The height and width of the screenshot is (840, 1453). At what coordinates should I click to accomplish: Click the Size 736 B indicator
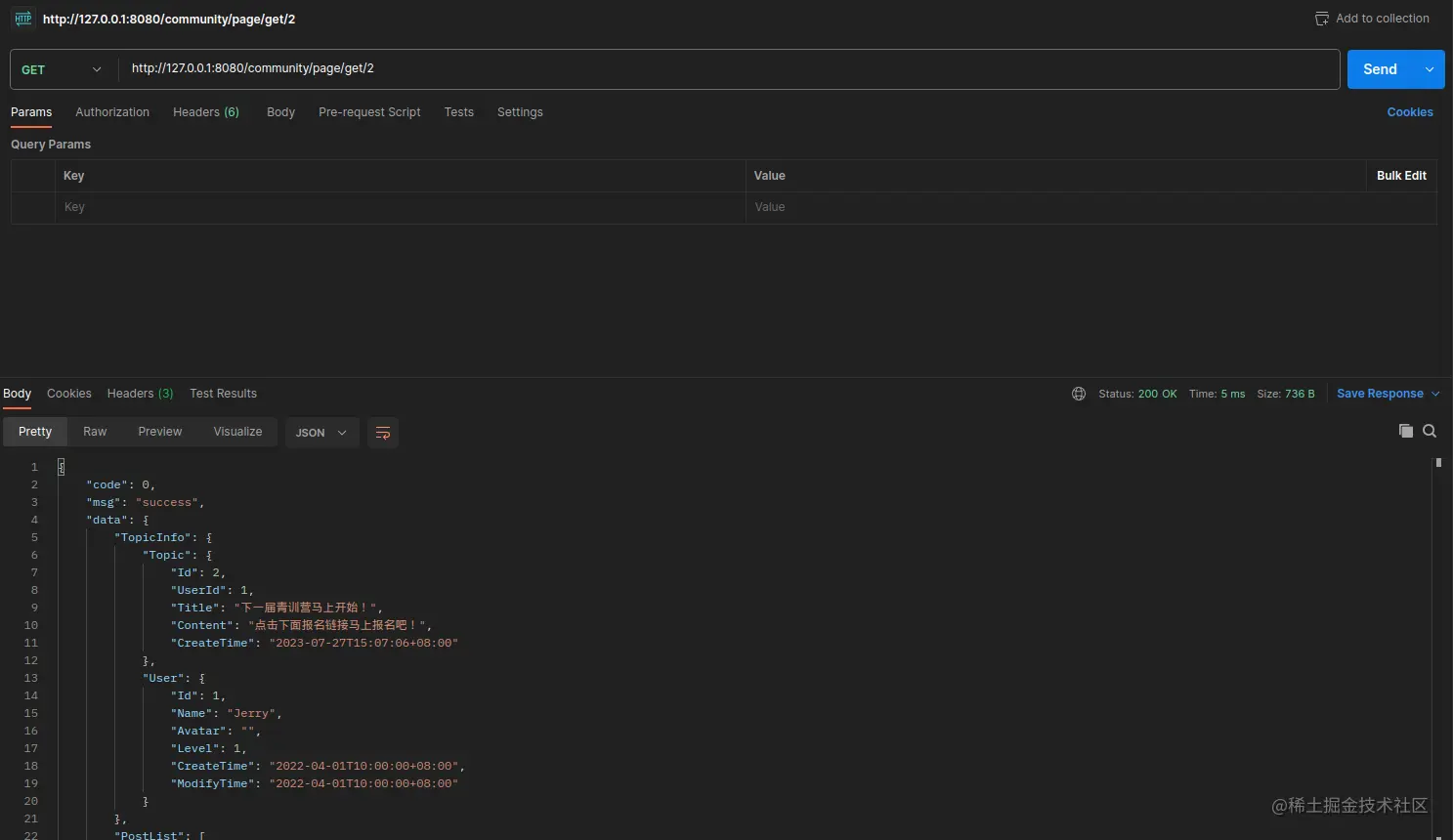tap(1286, 394)
